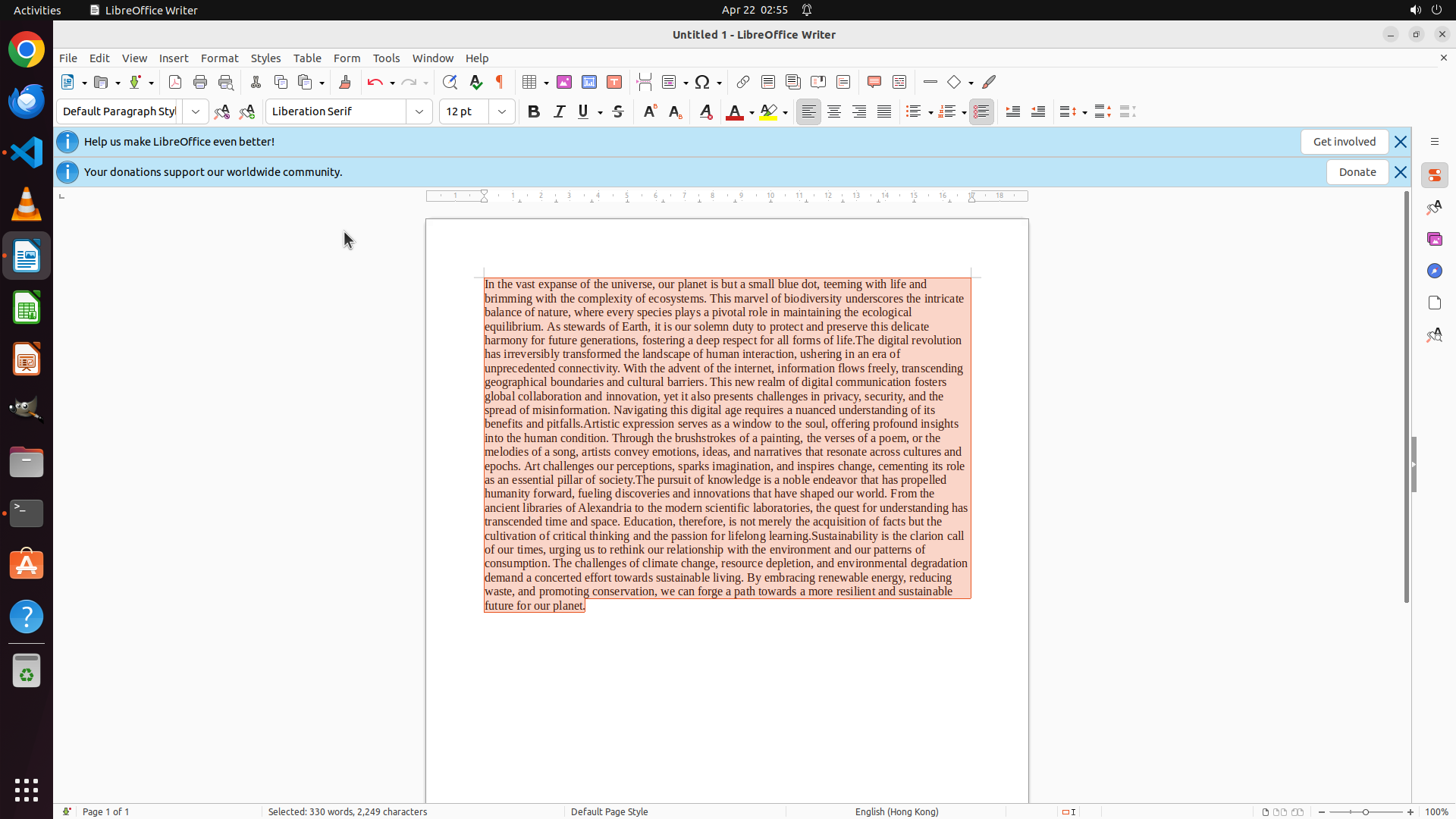Open the font name dropdown list

click(419, 111)
